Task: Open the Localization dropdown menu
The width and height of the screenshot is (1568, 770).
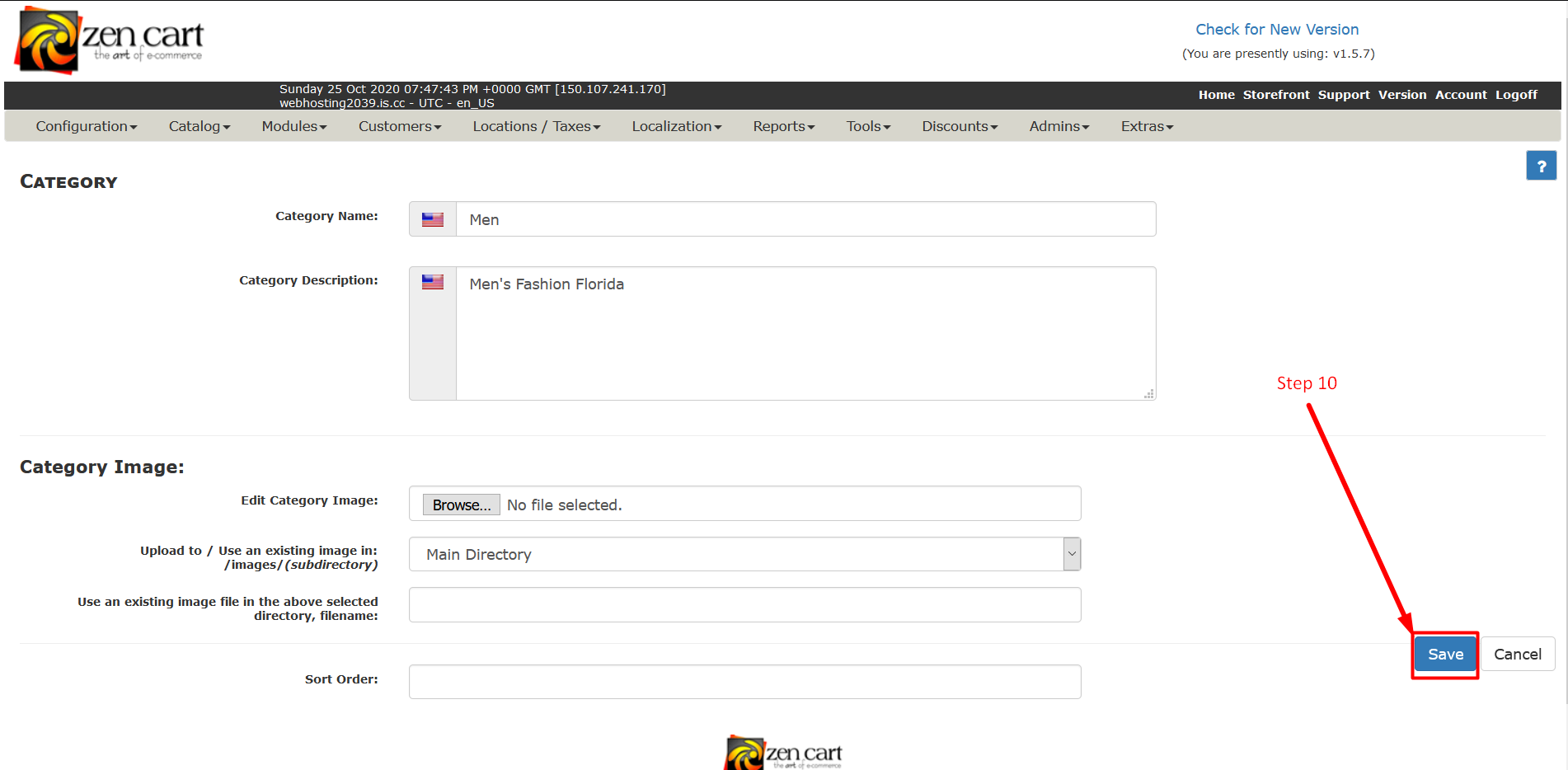Action: click(677, 126)
